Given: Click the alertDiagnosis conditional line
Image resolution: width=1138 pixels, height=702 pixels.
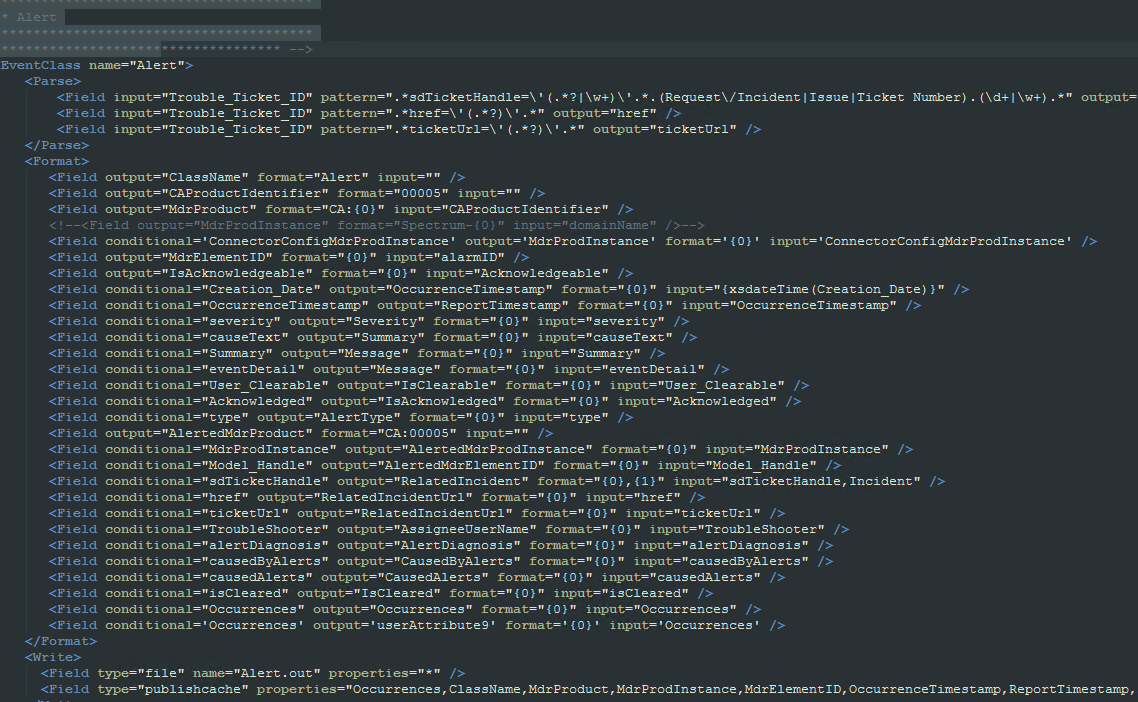Looking at the screenshot, I should pos(441,545).
